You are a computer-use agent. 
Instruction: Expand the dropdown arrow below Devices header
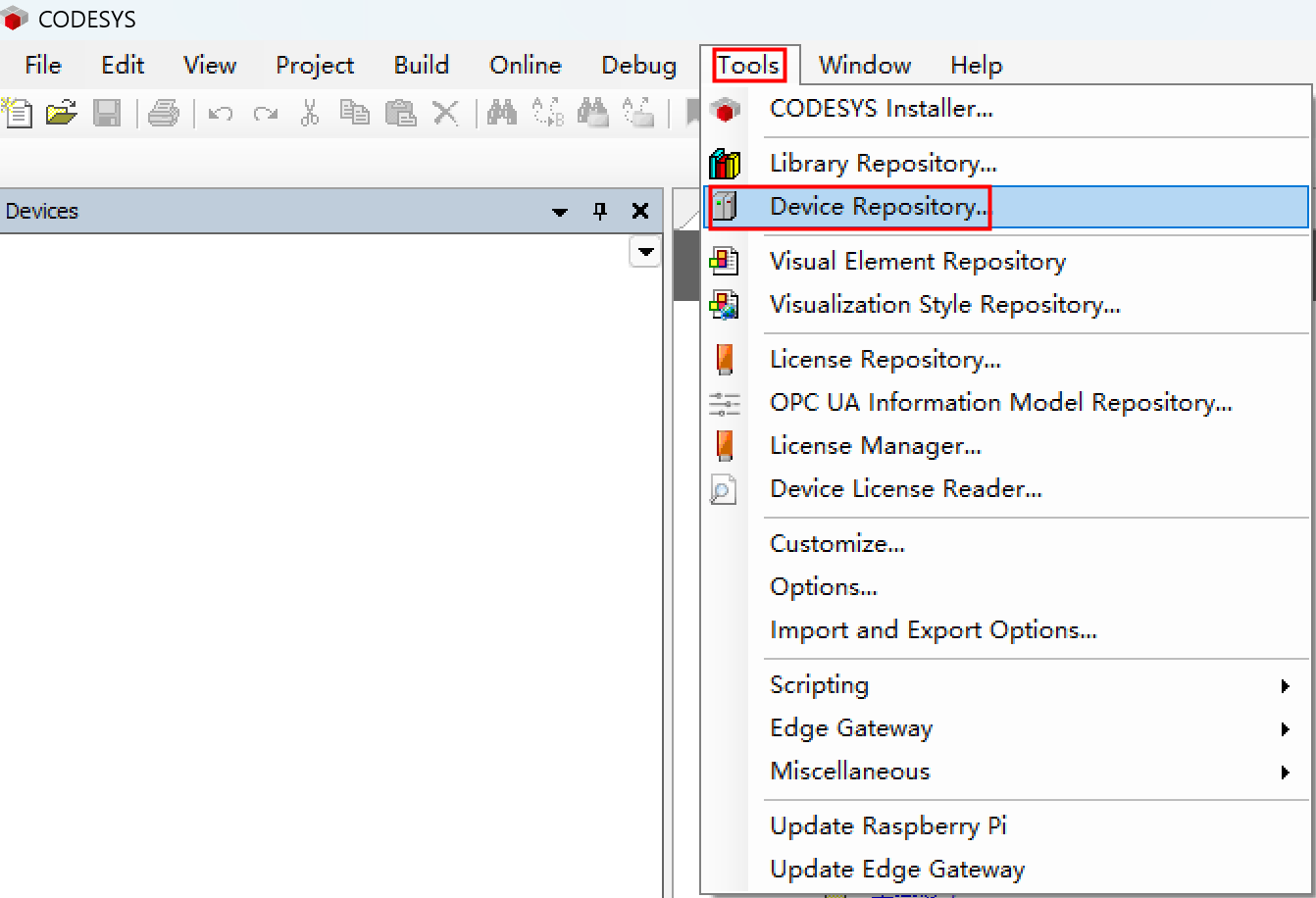click(645, 253)
